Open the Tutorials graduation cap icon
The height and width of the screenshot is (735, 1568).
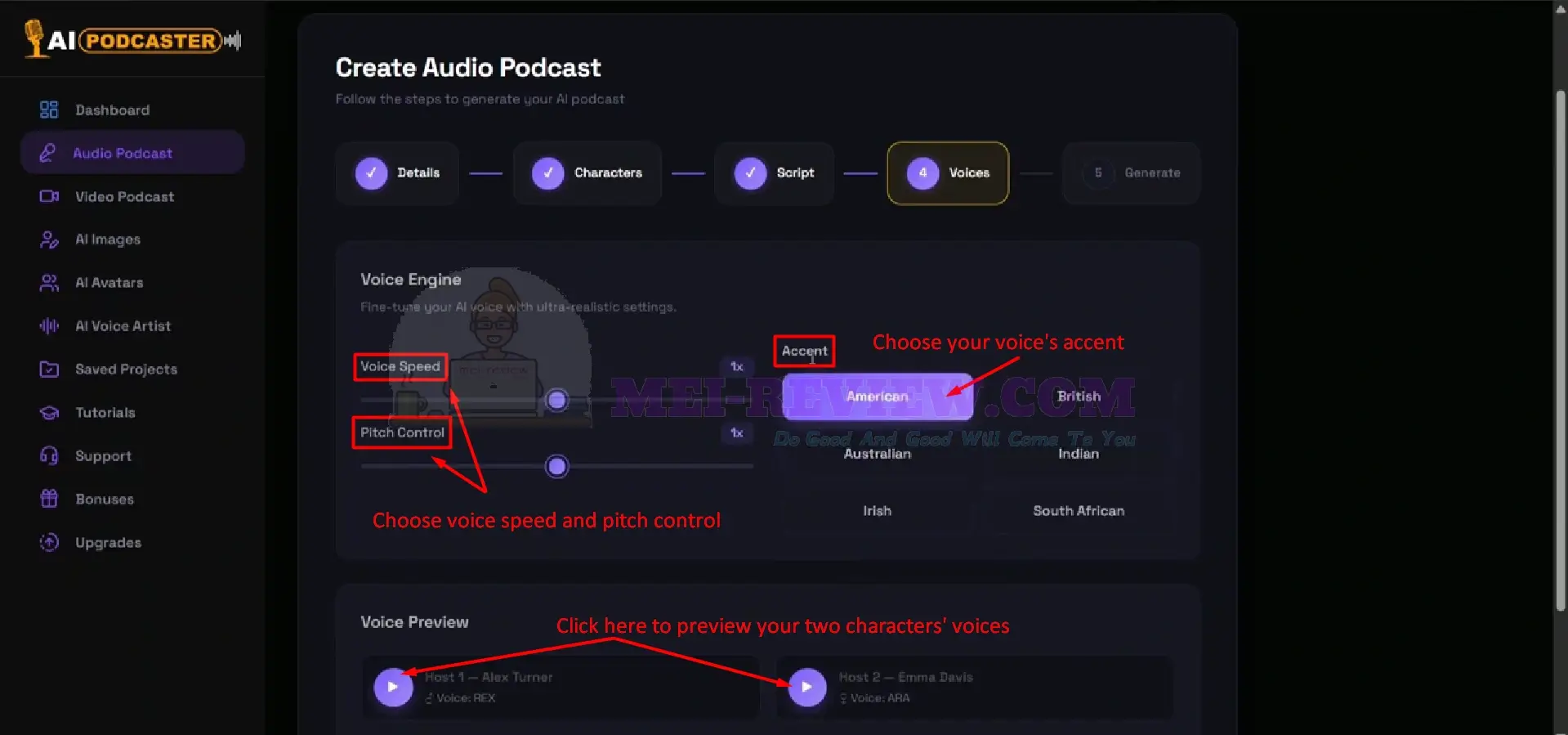[49, 413]
